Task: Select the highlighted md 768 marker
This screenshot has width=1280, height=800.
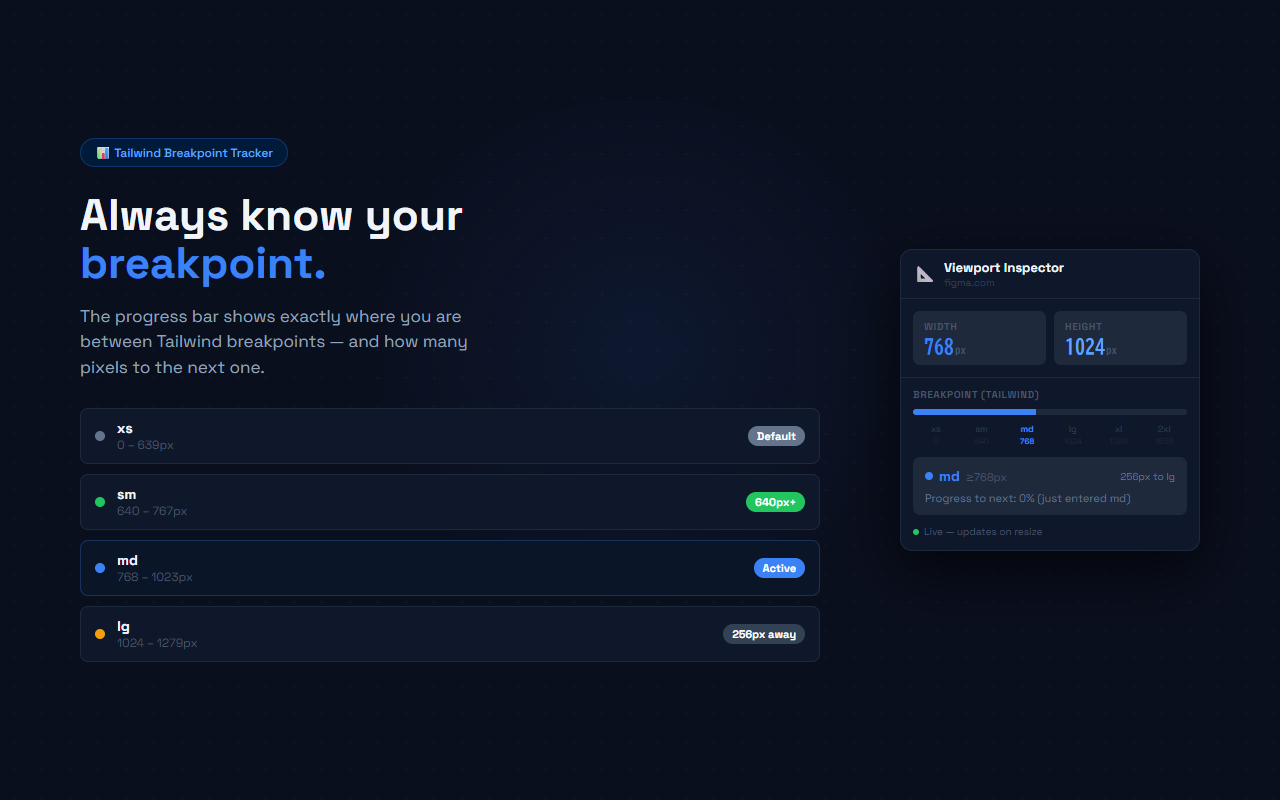Action: [x=1027, y=435]
